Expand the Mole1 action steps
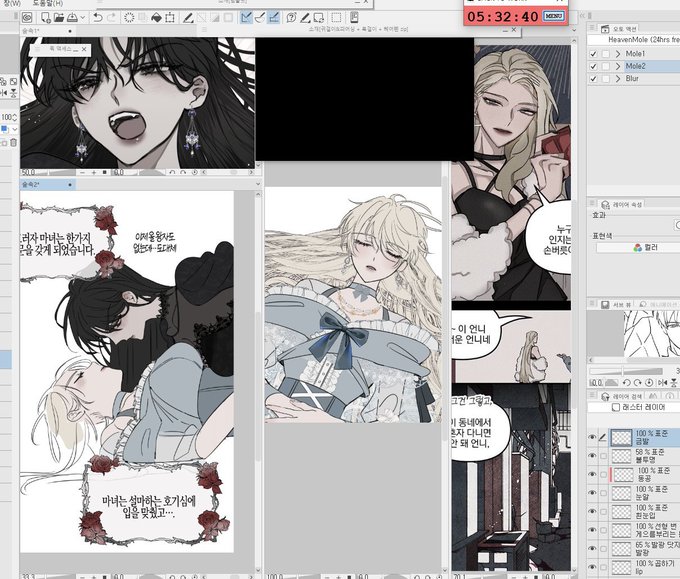The width and height of the screenshot is (680, 579). [x=618, y=54]
